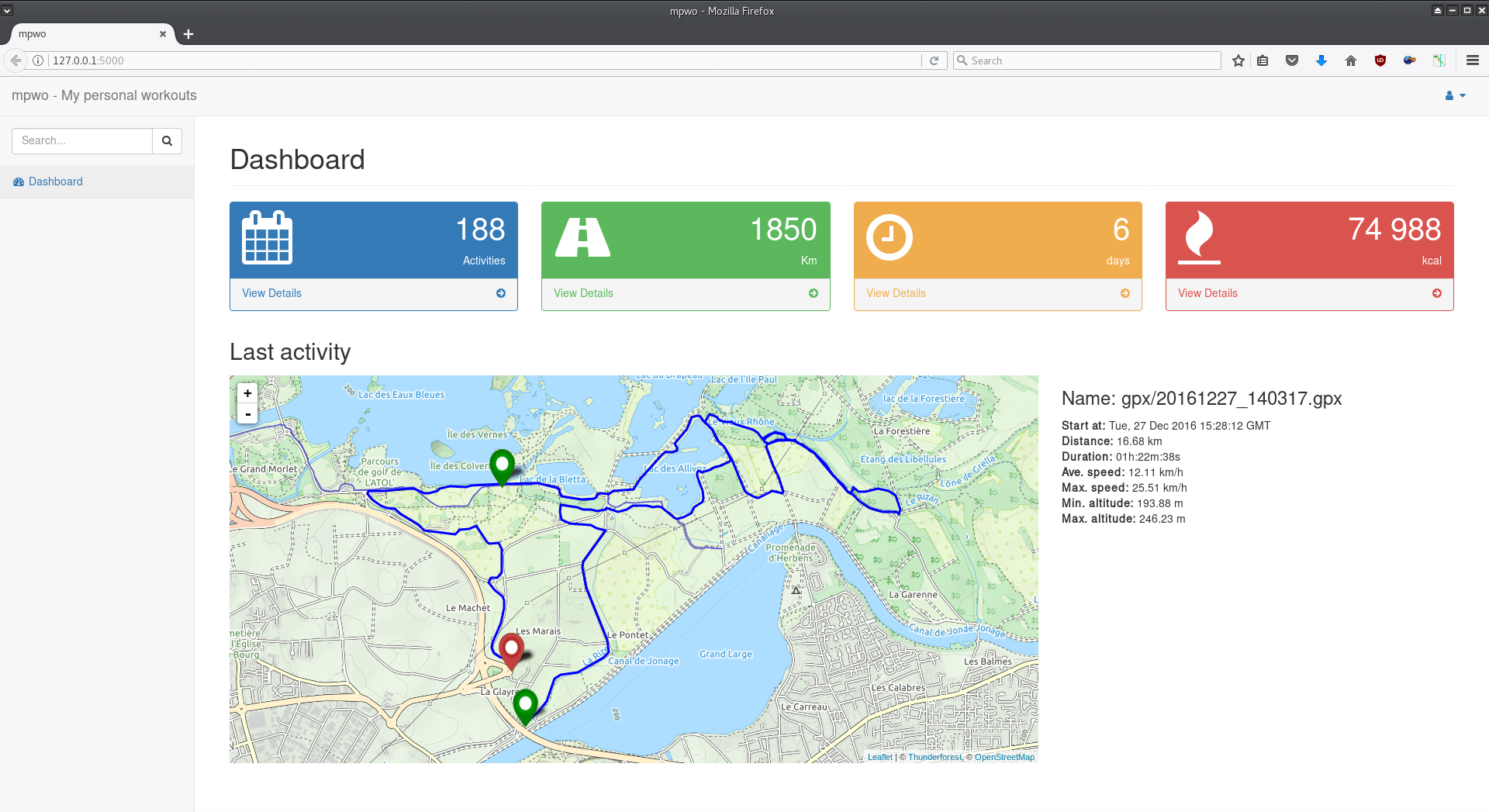Reload the page with refresh button
This screenshot has height=812, width=1489.
(935, 60)
